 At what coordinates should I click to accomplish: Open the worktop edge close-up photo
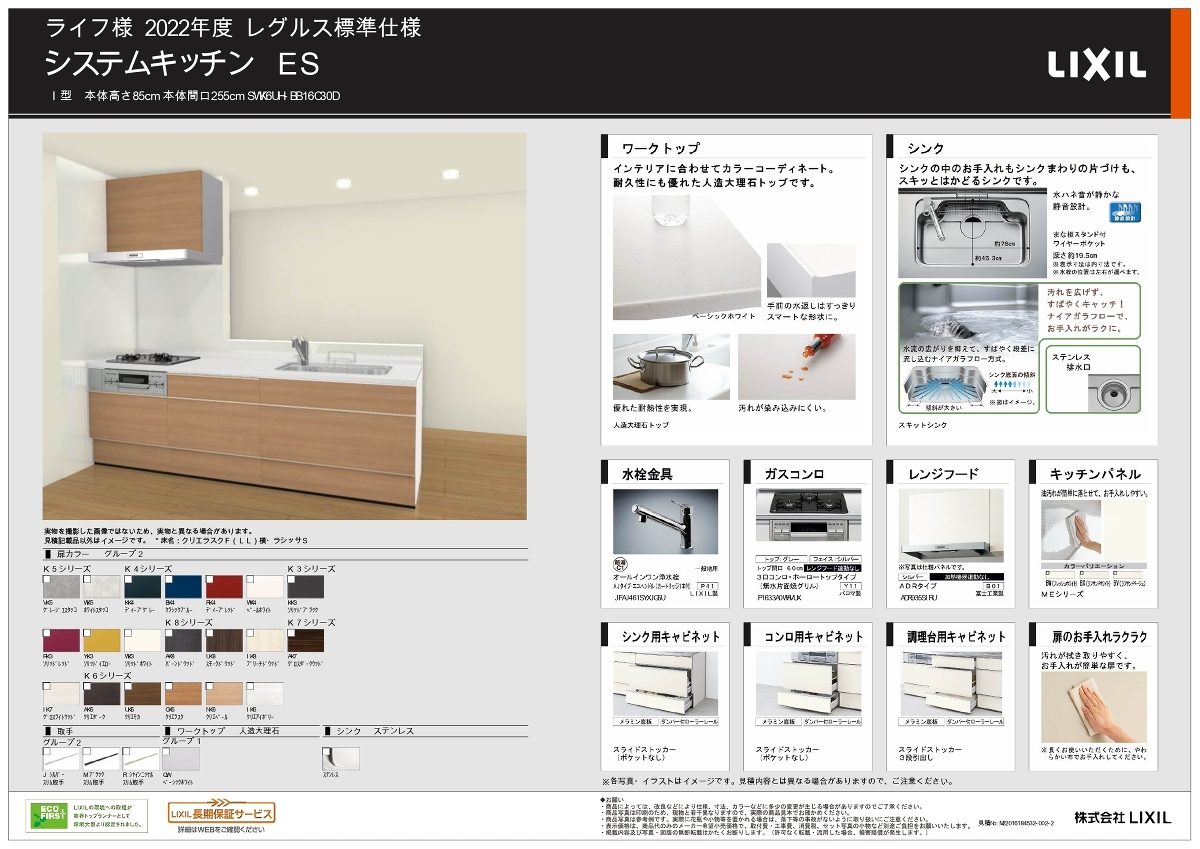811,270
